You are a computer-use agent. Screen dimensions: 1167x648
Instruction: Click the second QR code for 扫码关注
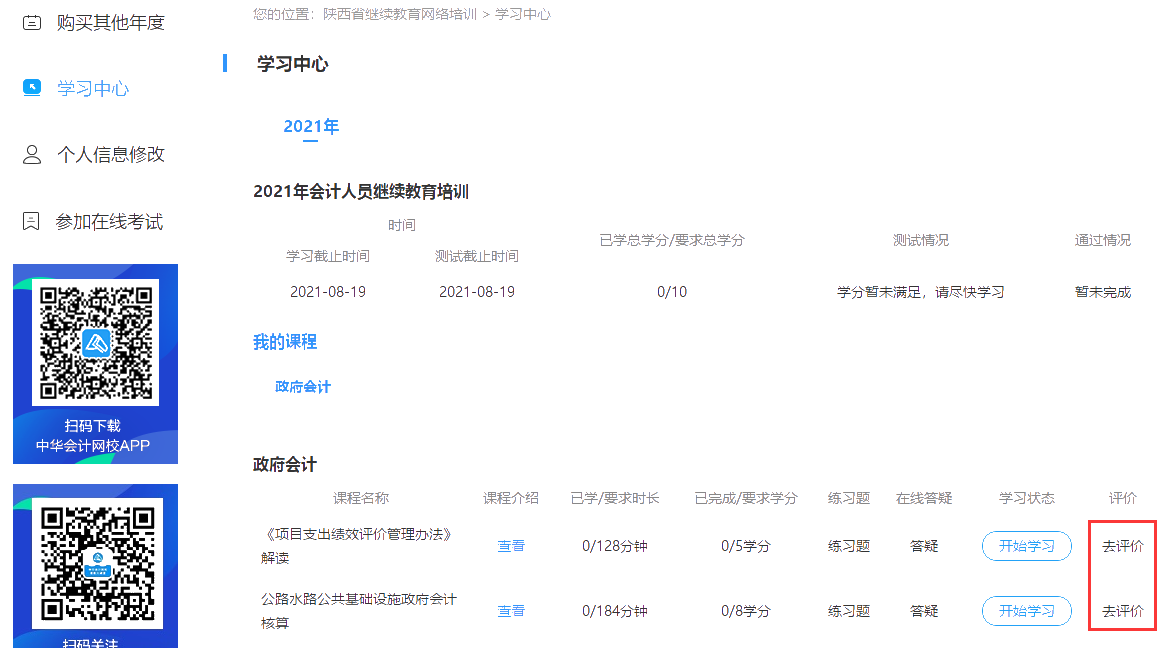(95, 562)
